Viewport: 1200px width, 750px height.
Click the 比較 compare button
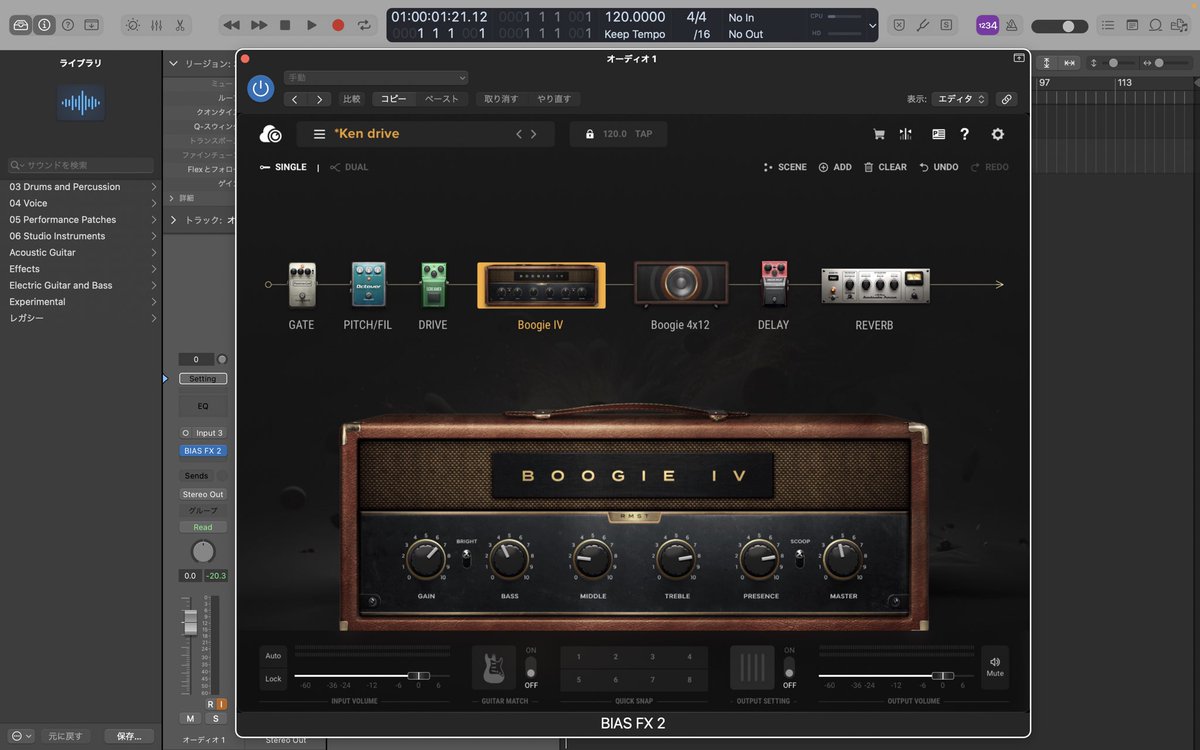coord(352,99)
